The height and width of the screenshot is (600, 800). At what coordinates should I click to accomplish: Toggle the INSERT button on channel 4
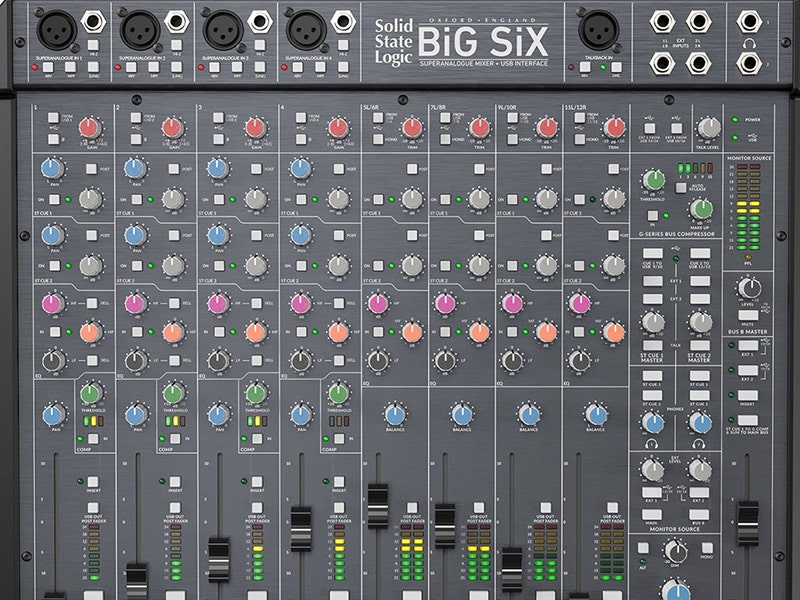tap(339, 482)
